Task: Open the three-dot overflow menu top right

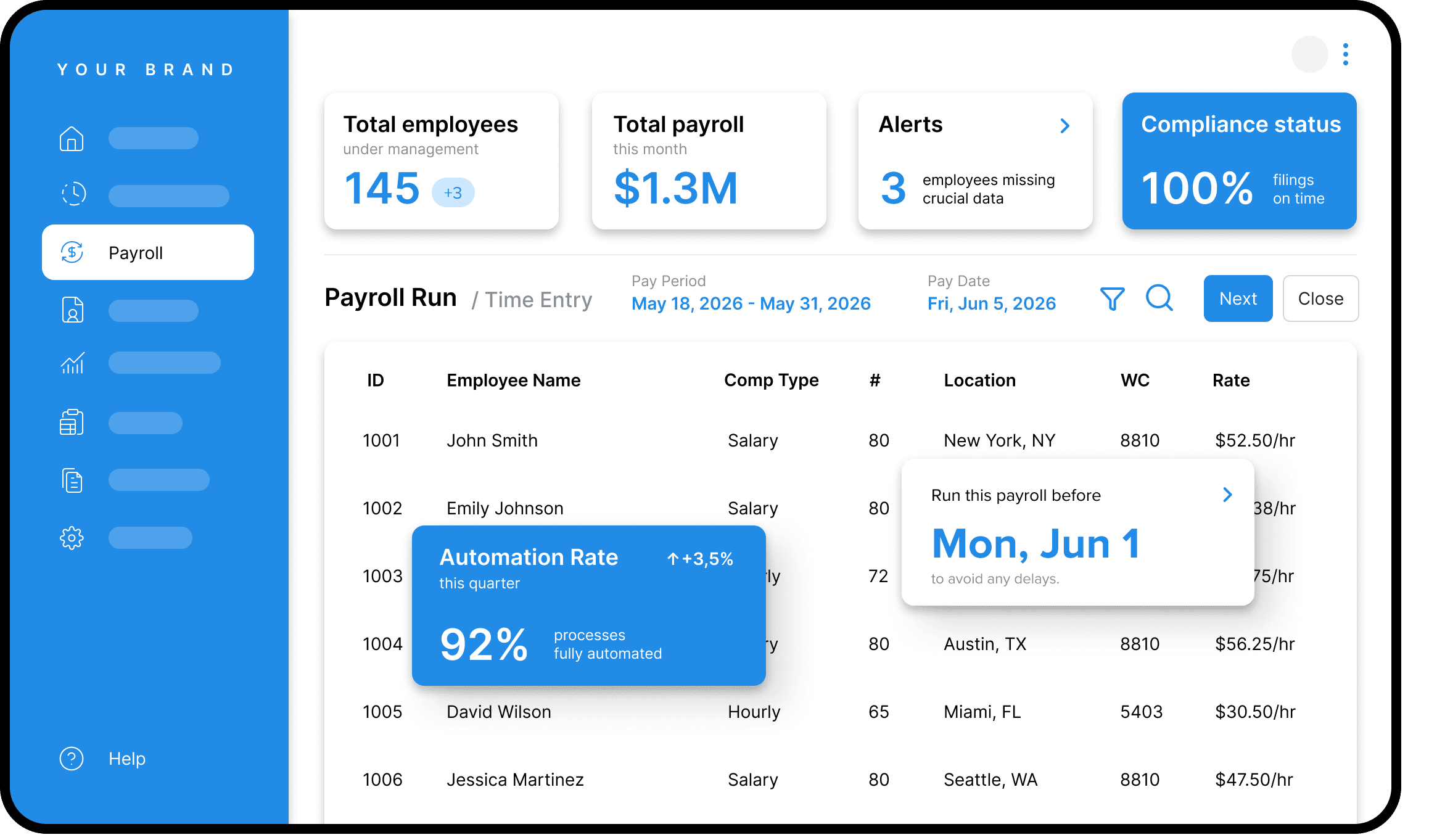Action: click(1346, 54)
